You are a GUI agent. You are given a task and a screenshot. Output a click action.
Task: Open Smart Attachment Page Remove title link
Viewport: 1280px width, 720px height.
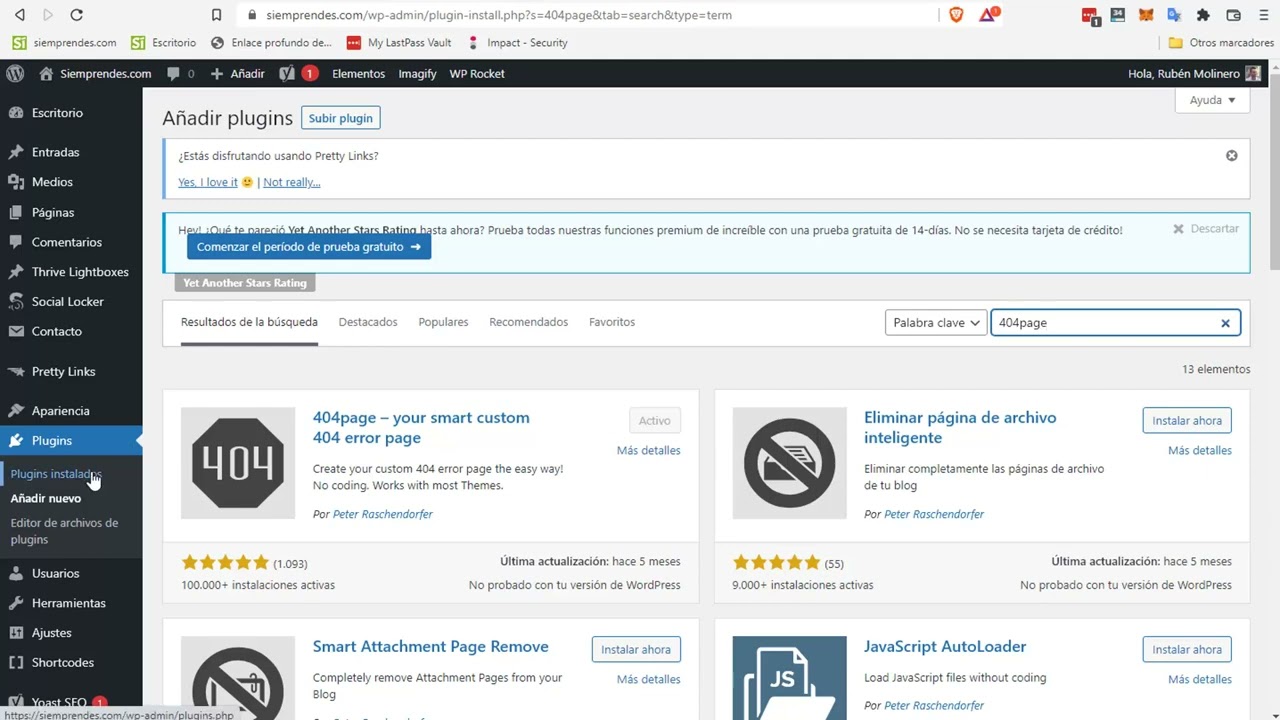431,647
